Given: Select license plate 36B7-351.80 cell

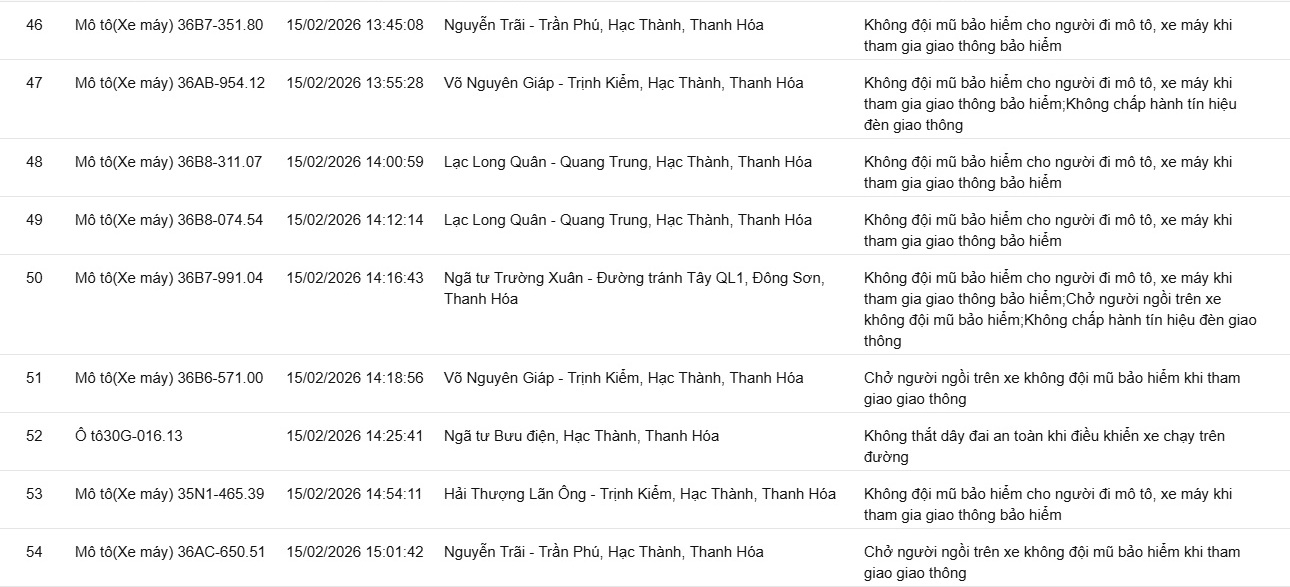Looking at the screenshot, I should (x=169, y=25).
